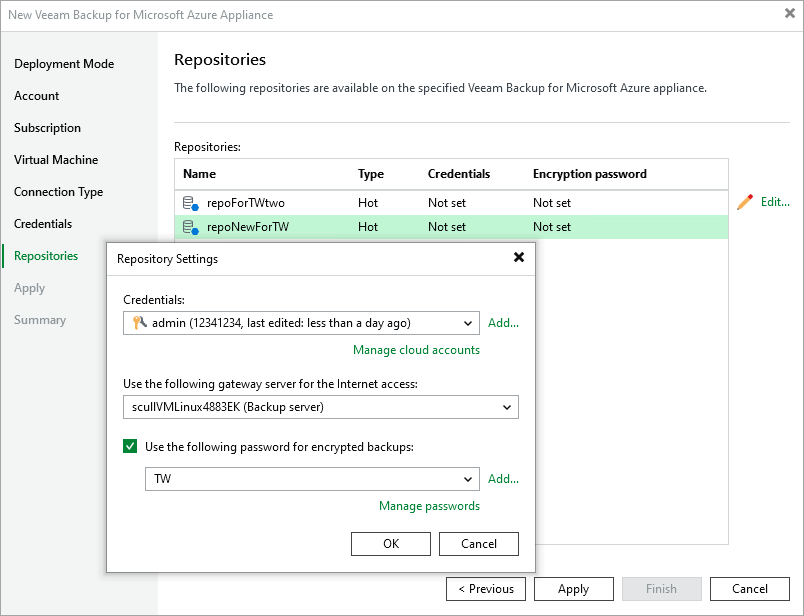Viewport: 804px width, 616px height.
Task: Select the Summary wizard step
Action: point(40,320)
